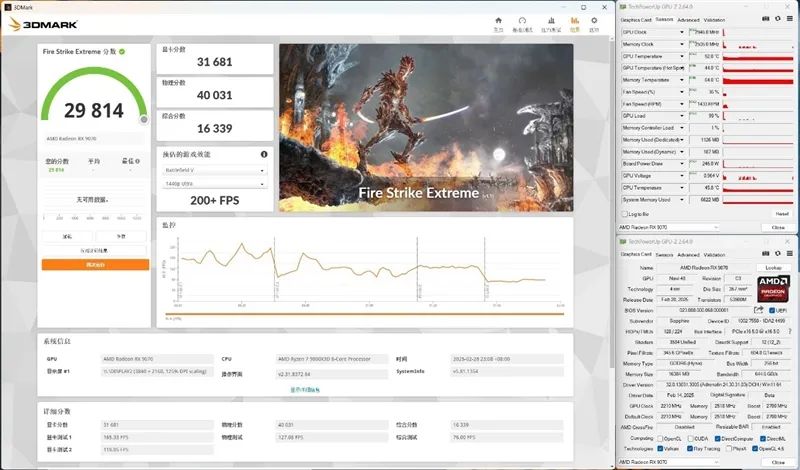This screenshot has height=470, width=800.
Task: Toggle the OpenCL checkbox
Action: click(660, 438)
